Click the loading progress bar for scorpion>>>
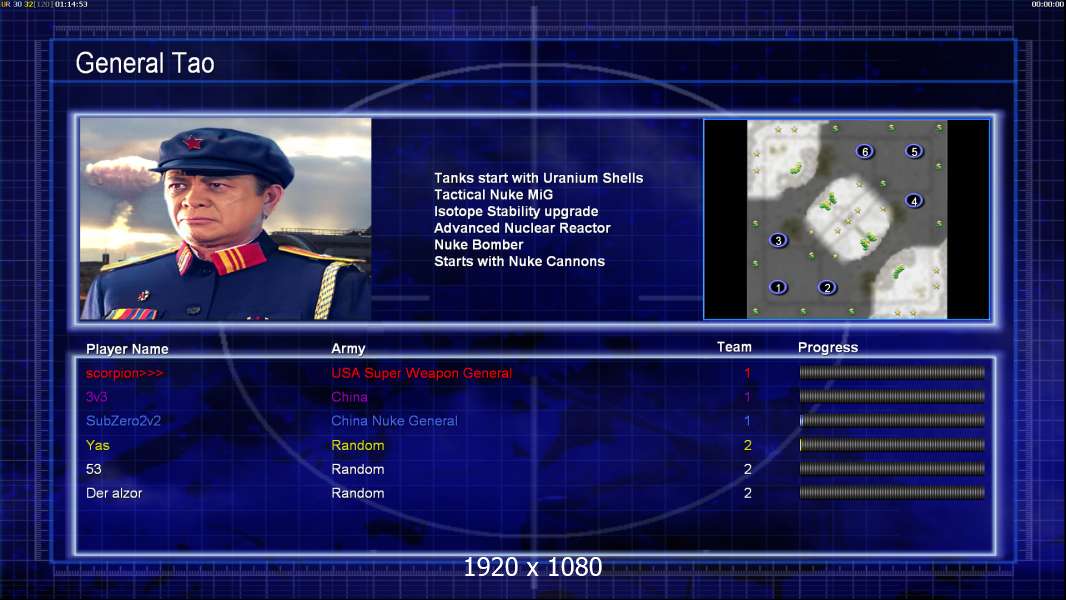The image size is (1066, 600). [x=892, y=372]
